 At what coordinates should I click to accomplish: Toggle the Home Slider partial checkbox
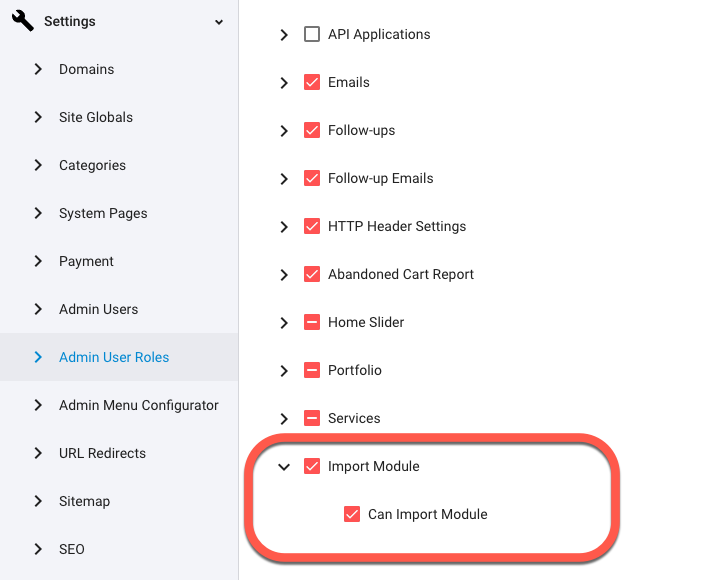tap(312, 322)
